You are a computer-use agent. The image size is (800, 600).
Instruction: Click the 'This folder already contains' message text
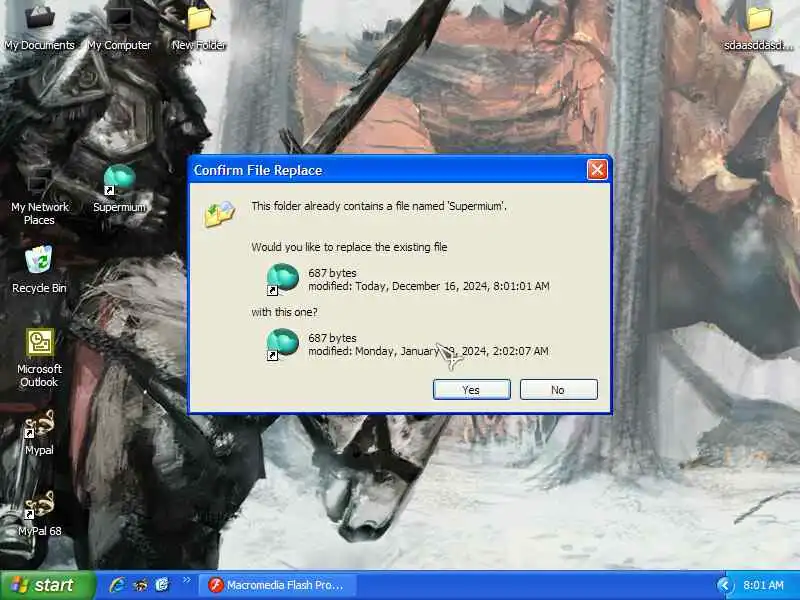(379, 206)
